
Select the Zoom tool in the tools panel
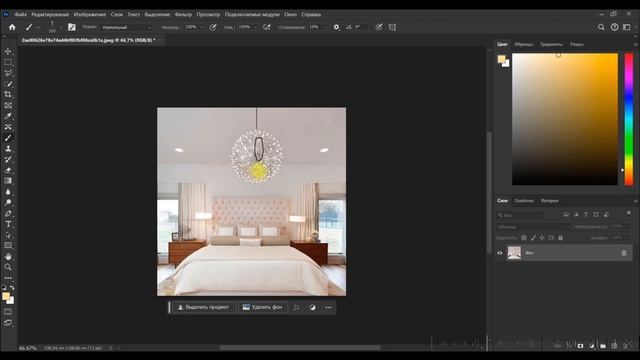[x=8, y=267]
